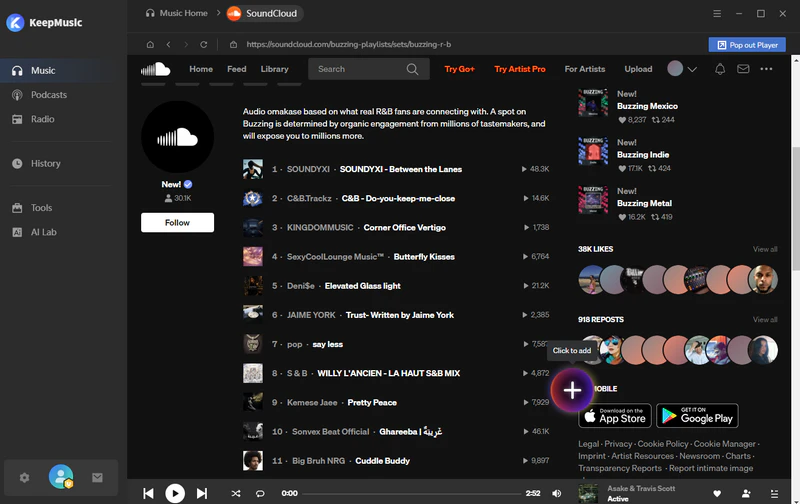
Task: Play the current track
Action: point(175,493)
